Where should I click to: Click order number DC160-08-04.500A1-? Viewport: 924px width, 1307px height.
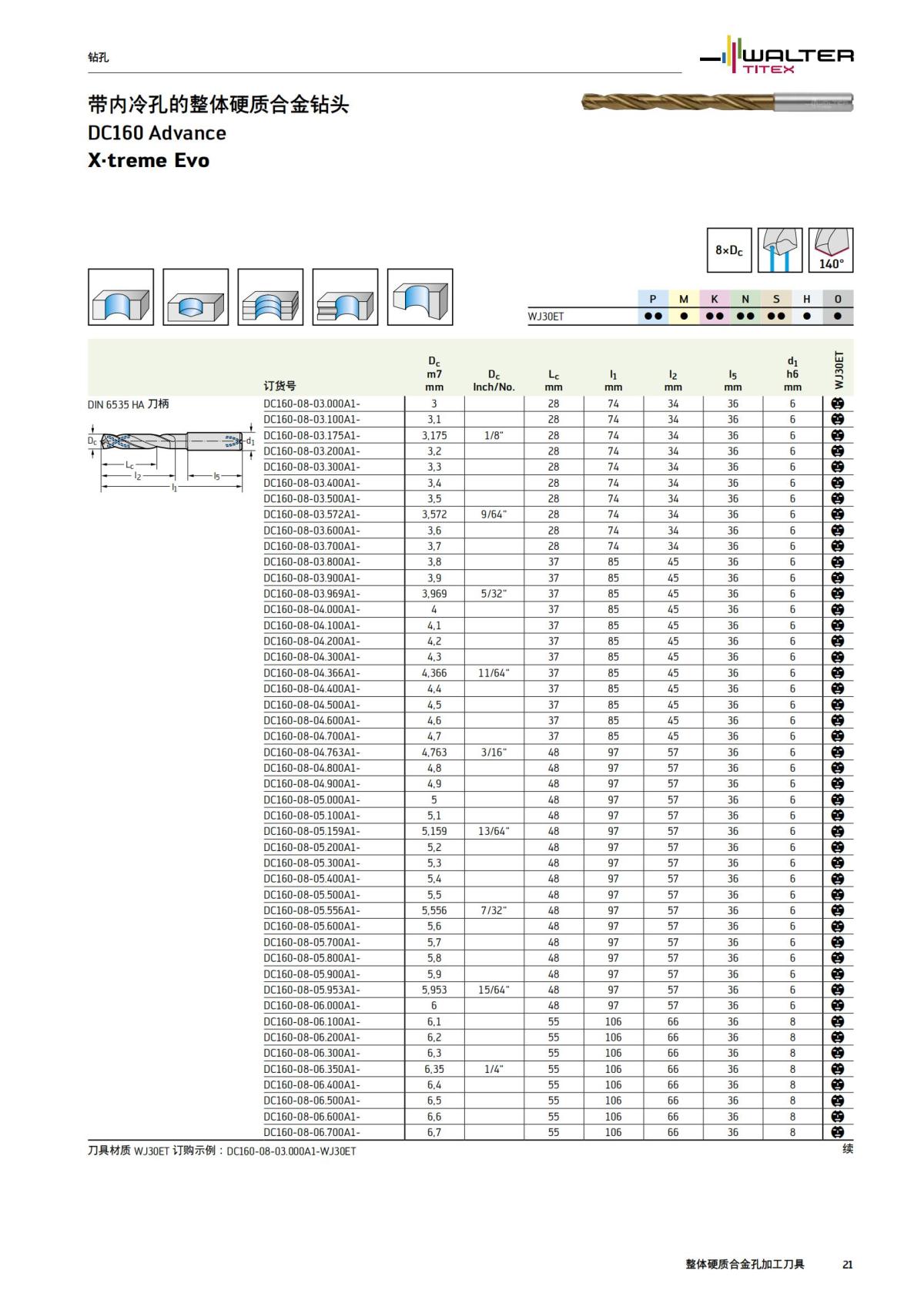pyautogui.click(x=312, y=705)
